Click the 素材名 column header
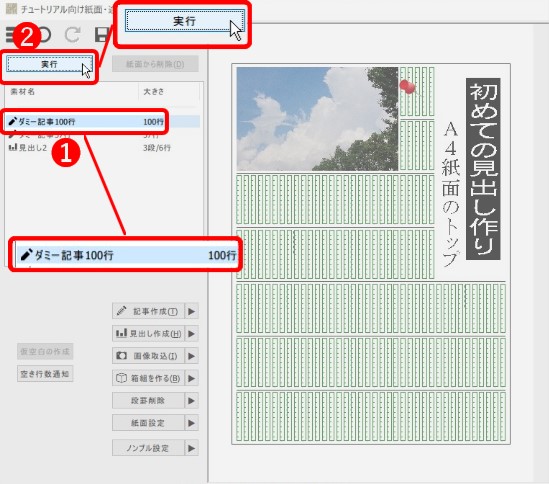549x484 pixels. 23,92
